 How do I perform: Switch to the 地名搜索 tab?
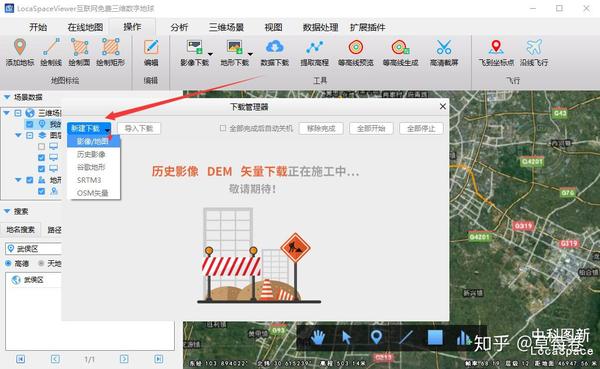tap(21, 230)
